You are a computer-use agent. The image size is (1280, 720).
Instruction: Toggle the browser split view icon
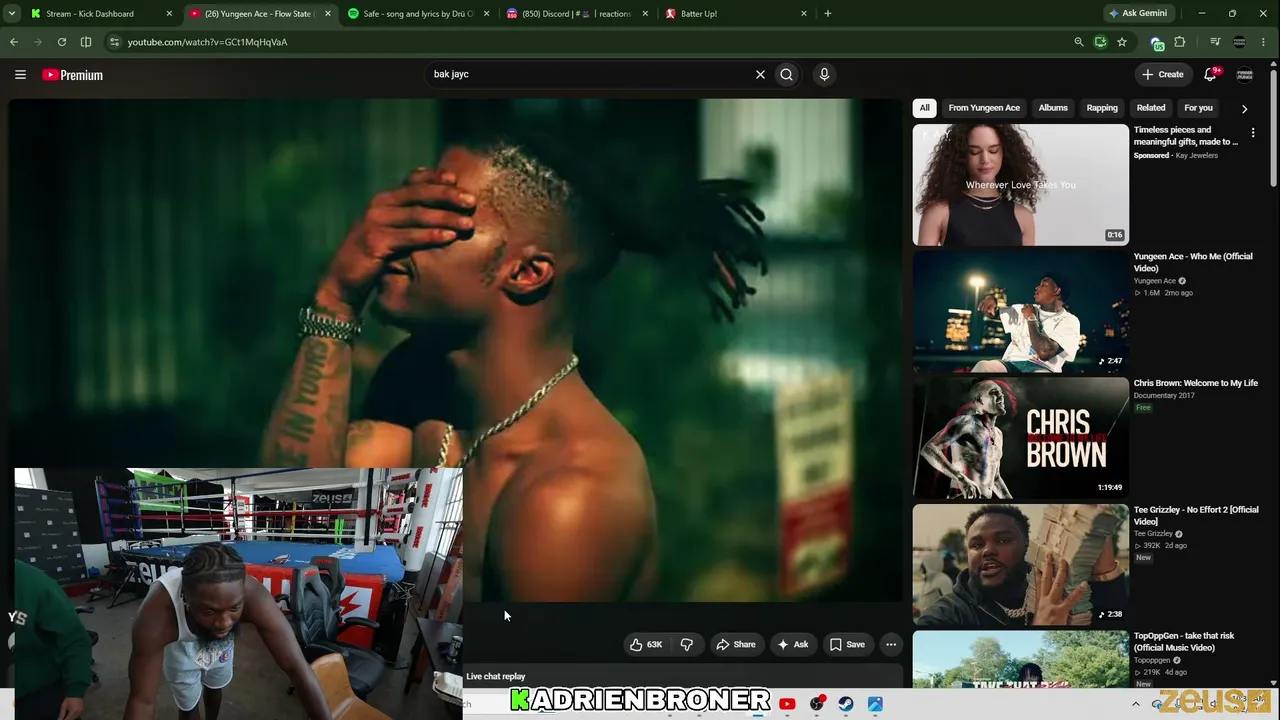tap(86, 42)
